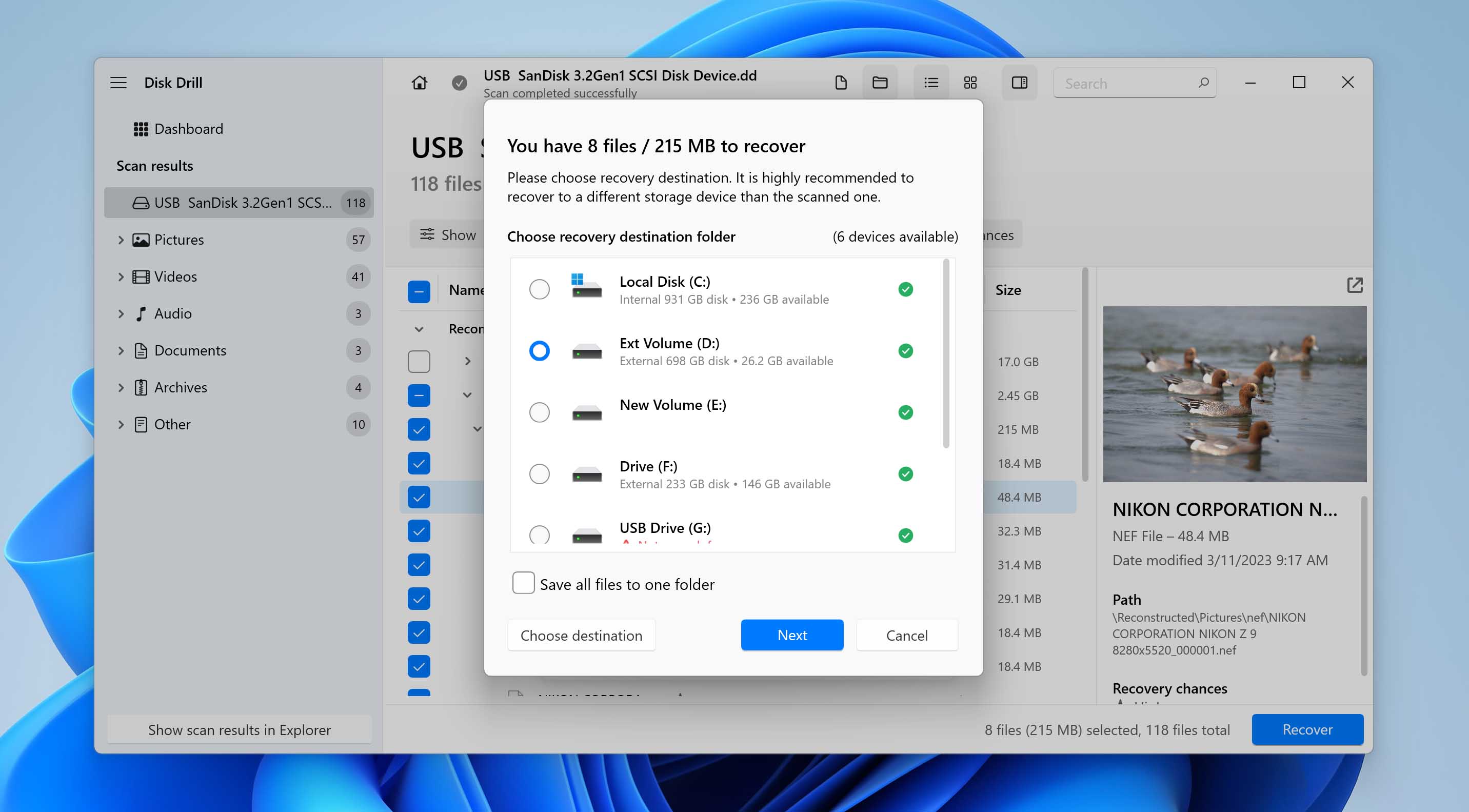The image size is (1469, 812).
Task: Expand the Documents category chevron
Action: [121, 351]
